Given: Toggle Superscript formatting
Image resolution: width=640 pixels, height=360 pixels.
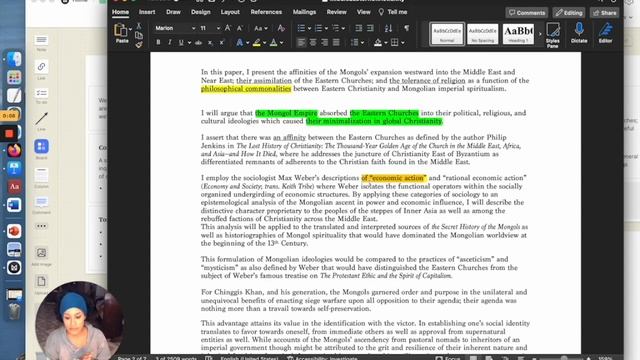Looking at the screenshot, I should tap(222, 42).
